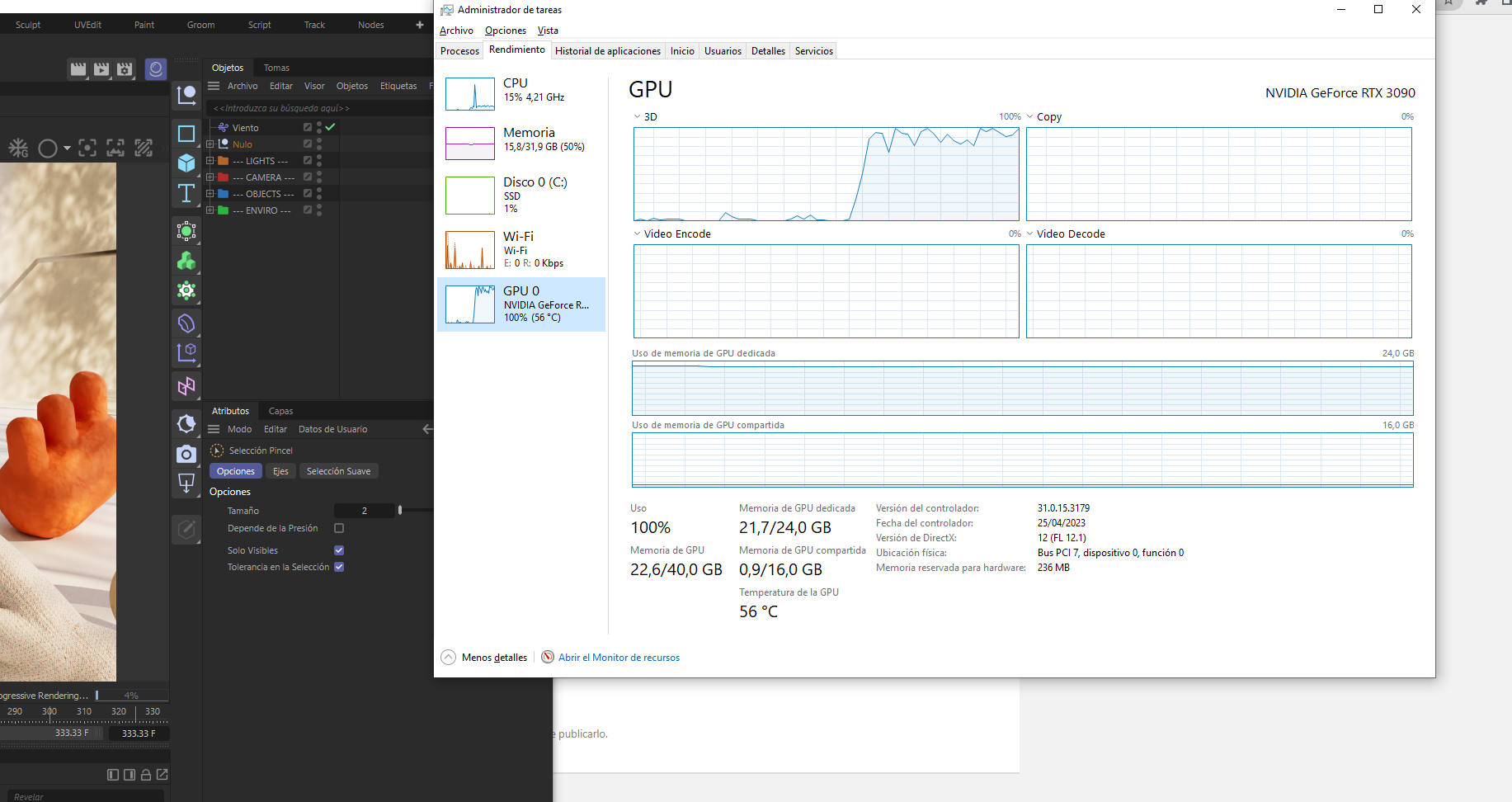Open the Attributes panel hamburger menu
Viewport: 1512px width, 802px height.
[214, 429]
